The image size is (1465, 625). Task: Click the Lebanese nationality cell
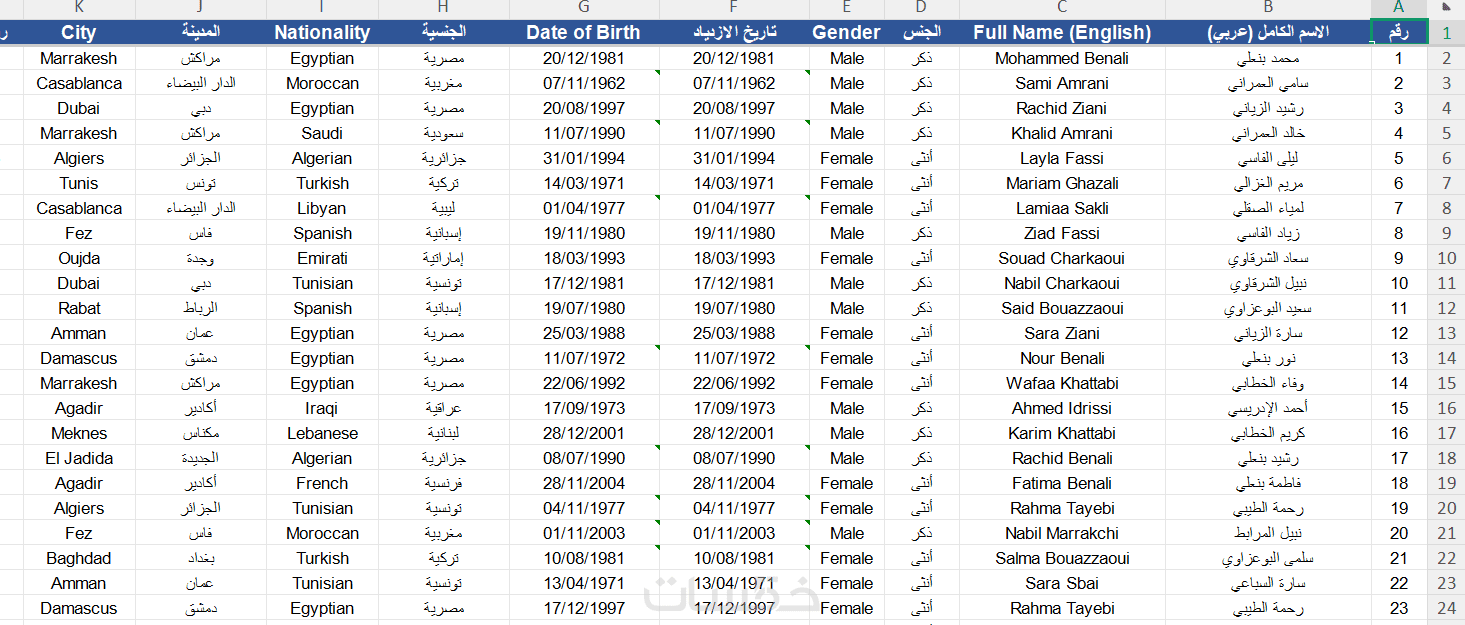click(x=322, y=433)
